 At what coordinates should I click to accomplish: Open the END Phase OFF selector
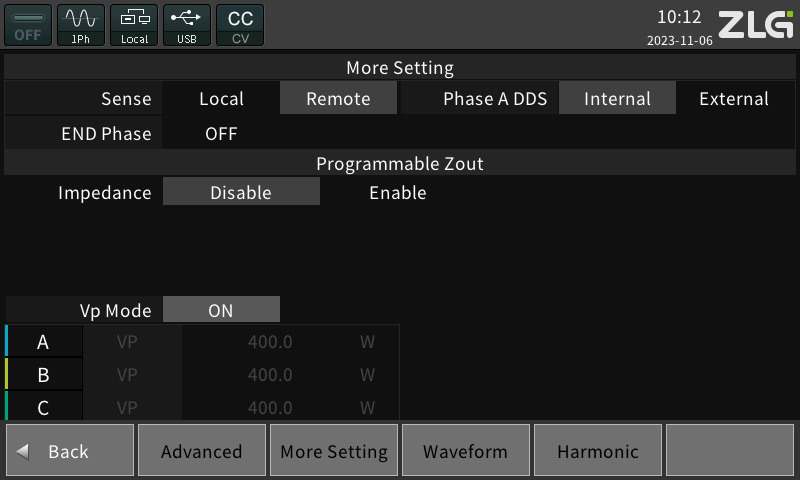[x=221, y=134]
